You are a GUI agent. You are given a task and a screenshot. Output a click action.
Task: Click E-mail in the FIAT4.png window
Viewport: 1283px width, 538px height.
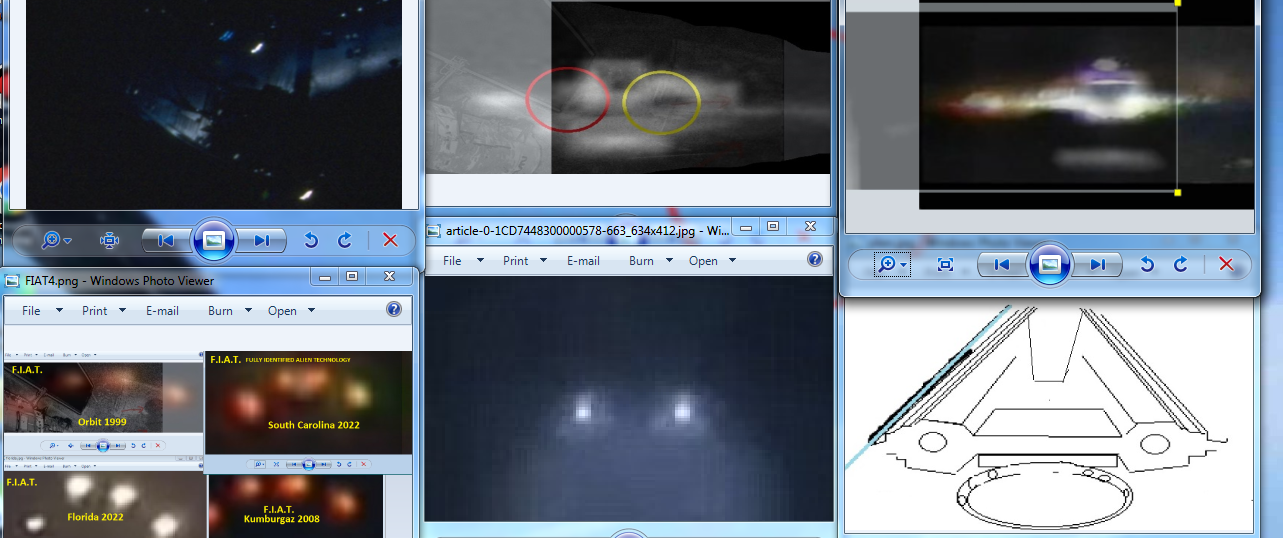162,311
